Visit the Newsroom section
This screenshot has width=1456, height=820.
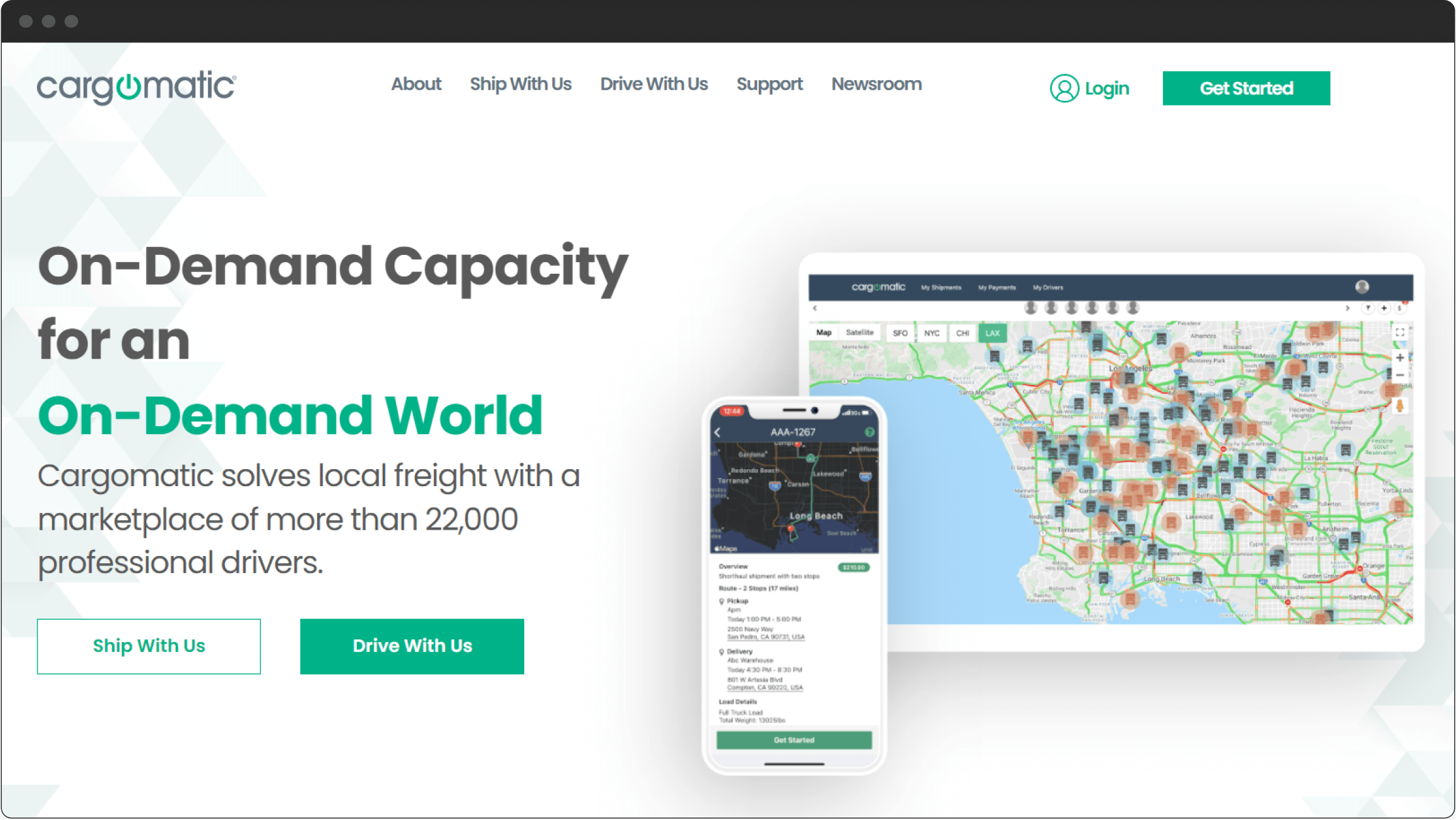877,84
